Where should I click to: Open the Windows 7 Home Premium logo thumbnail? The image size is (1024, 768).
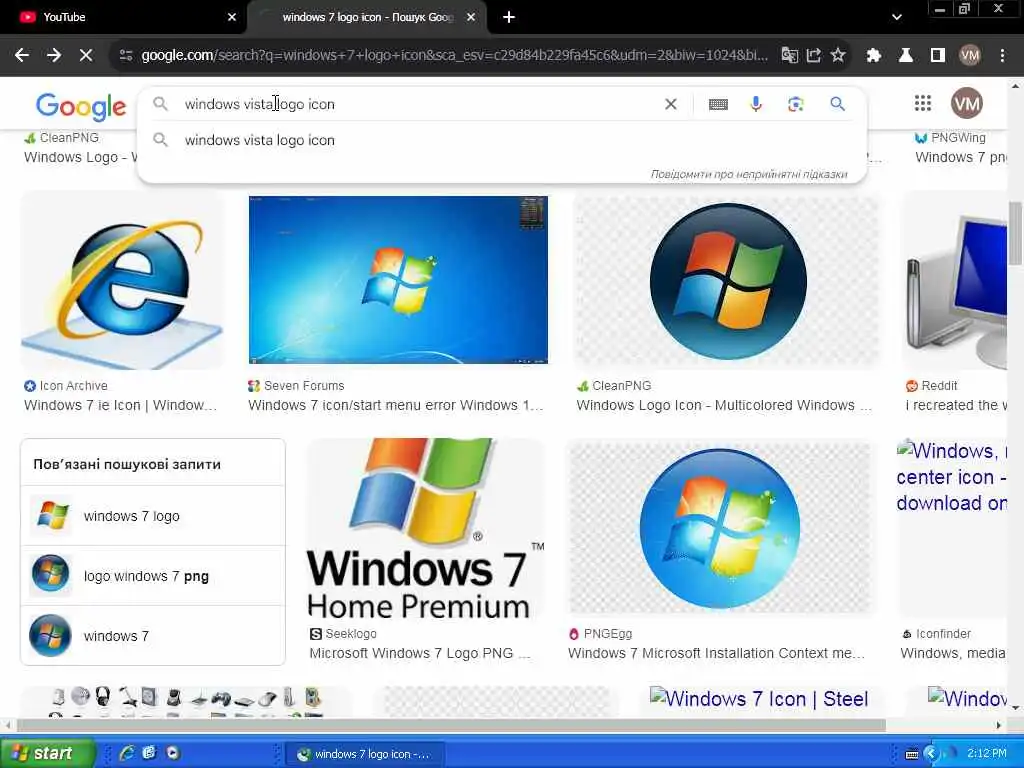coord(424,528)
